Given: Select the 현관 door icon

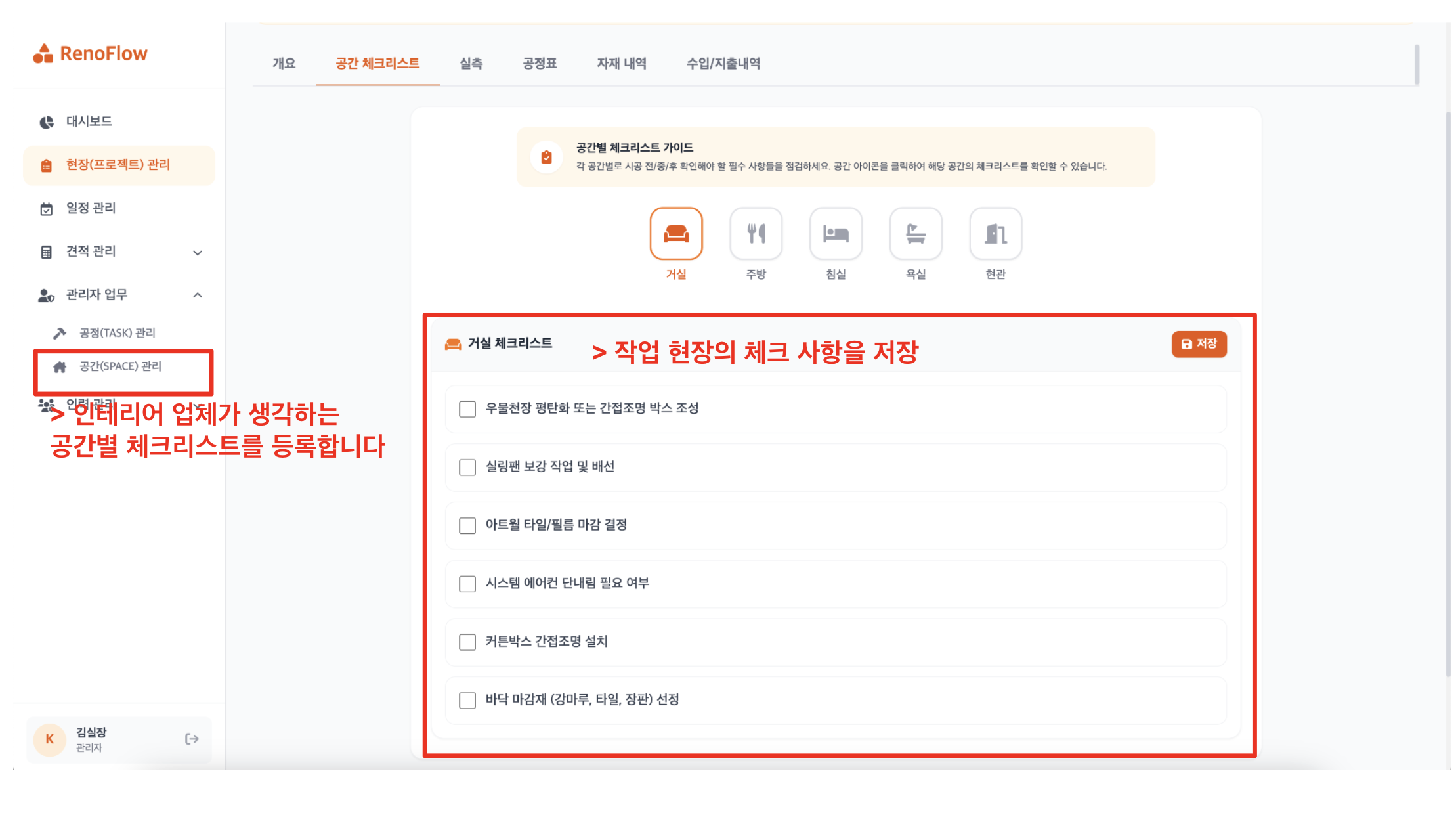Looking at the screenshot, I should pos(995,234).
